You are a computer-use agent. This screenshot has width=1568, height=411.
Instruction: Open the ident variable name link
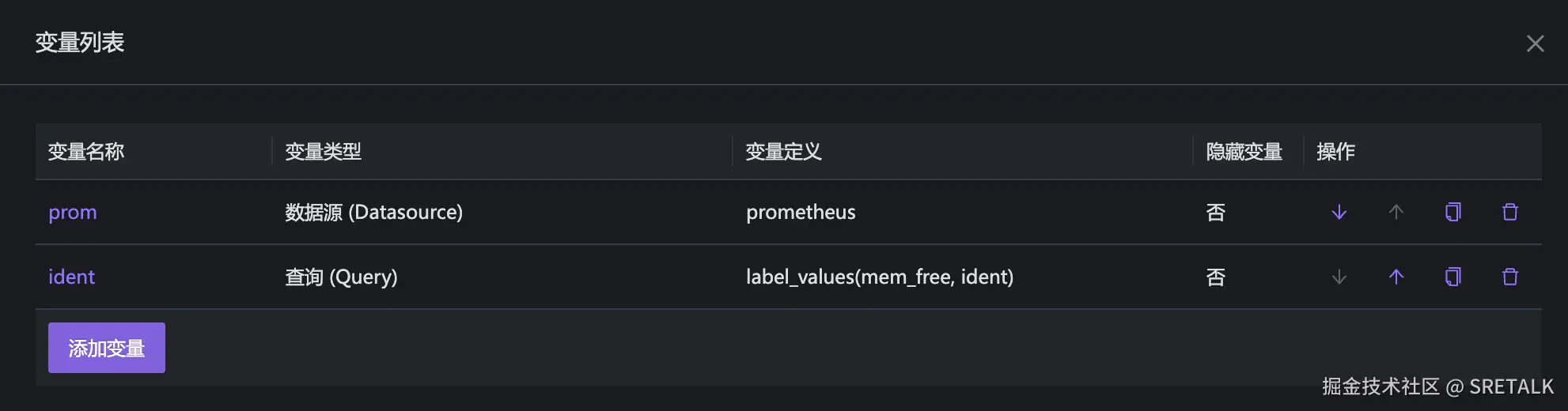tap(71, 277)
